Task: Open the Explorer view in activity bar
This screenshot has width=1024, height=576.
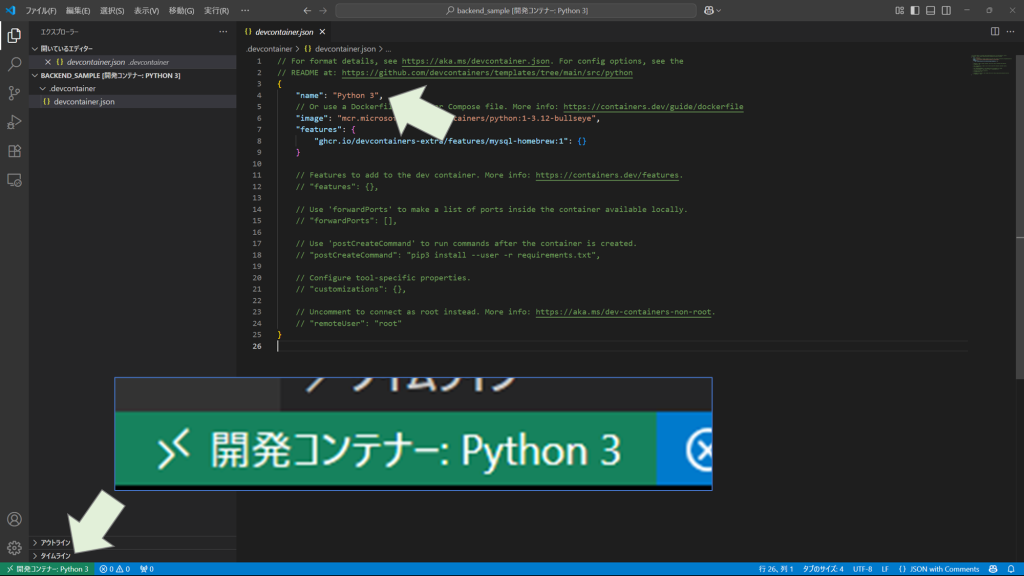Action: (14, 35)
